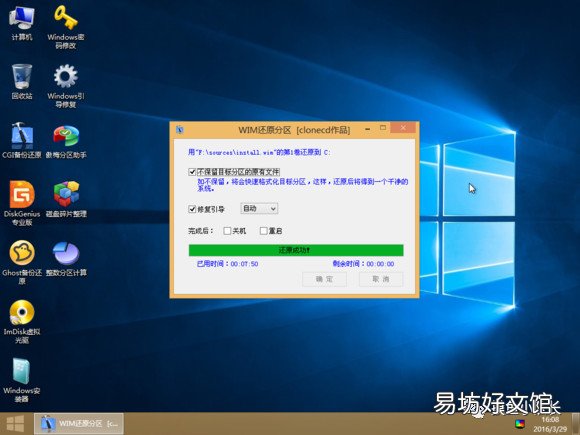
Task: Click the 完成后 label text
Action: click(x=200, y=231)
